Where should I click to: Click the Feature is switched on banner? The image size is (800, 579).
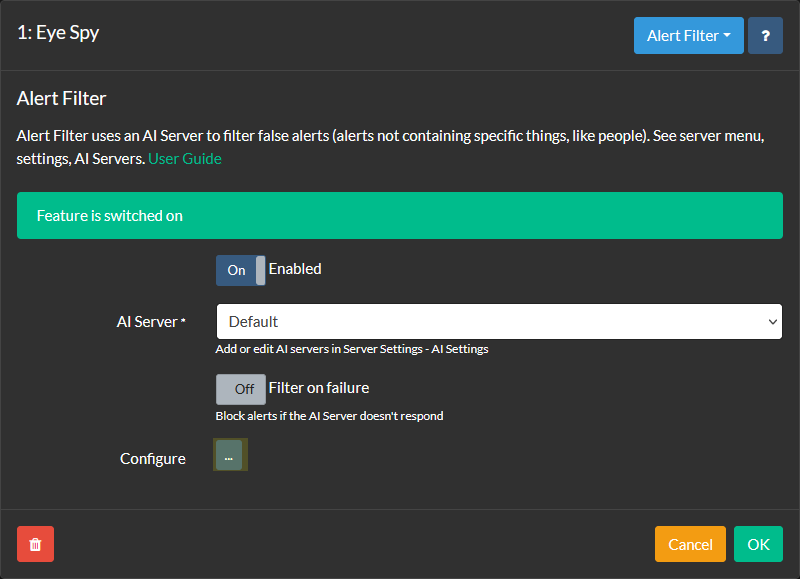(399, 215)
